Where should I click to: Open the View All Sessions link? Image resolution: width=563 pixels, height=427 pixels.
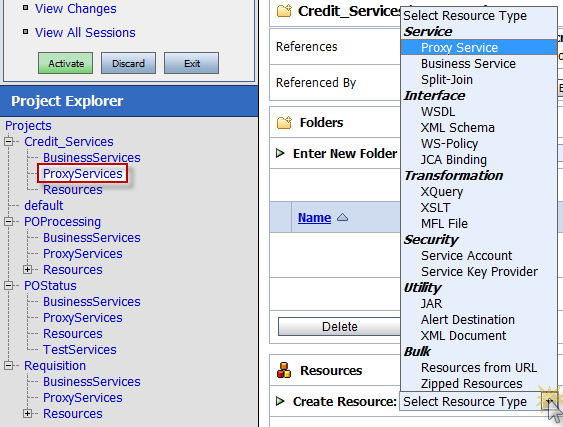(x=85, y=33)
